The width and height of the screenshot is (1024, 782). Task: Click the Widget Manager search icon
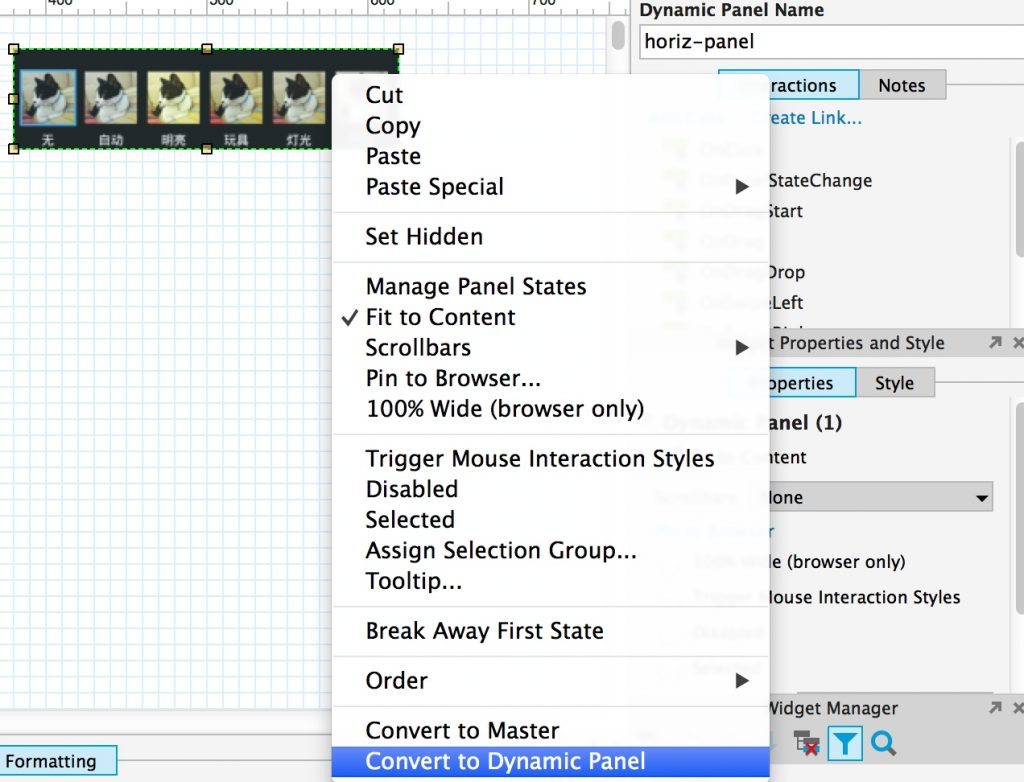(883, 743)
